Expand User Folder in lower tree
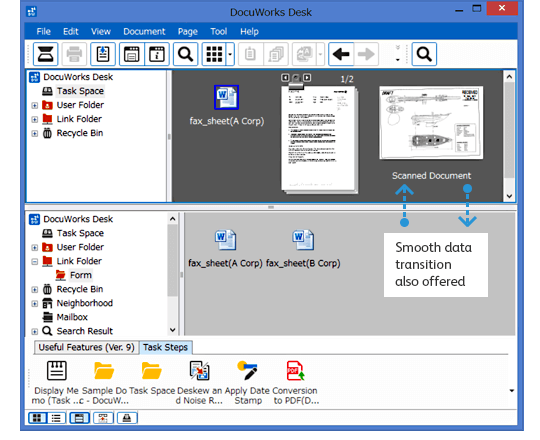Image resolution: width=540 pixels, height=440 pixels. [x=34, y=248]
